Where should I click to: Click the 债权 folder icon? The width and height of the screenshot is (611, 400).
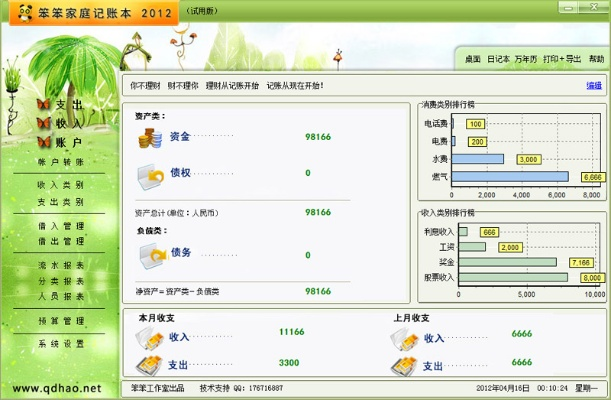151,177
